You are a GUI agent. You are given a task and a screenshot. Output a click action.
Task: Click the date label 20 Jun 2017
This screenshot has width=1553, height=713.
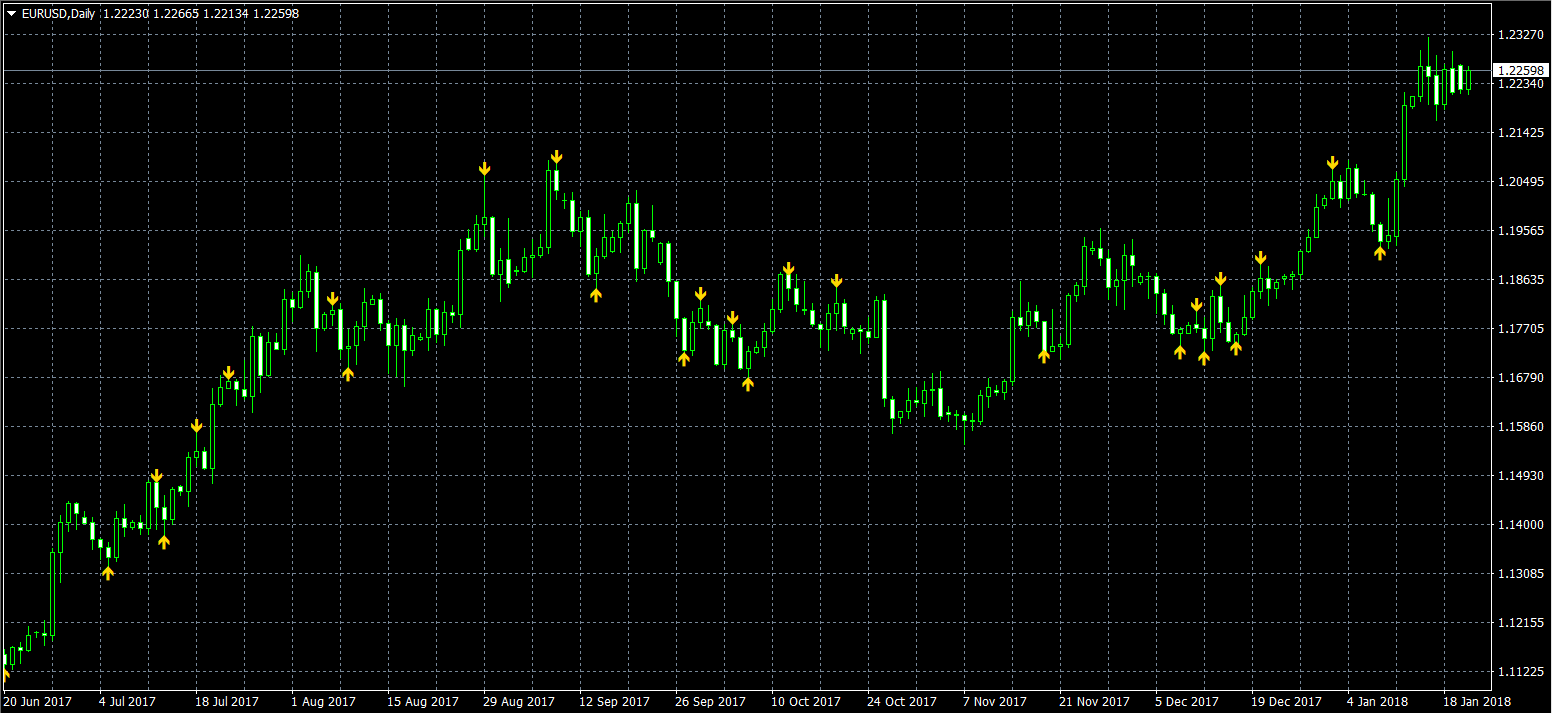[x=37, y=702]
